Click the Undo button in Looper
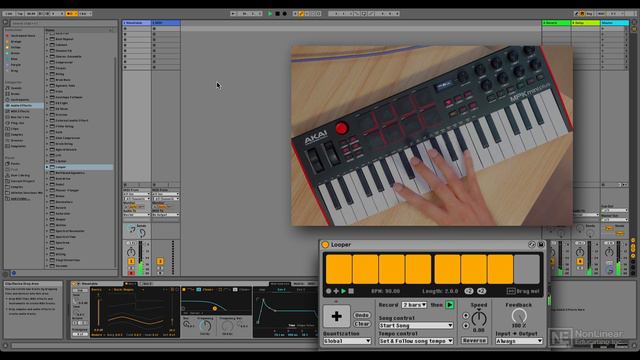The height and width of the screenshot is (360, 640). 362,315
